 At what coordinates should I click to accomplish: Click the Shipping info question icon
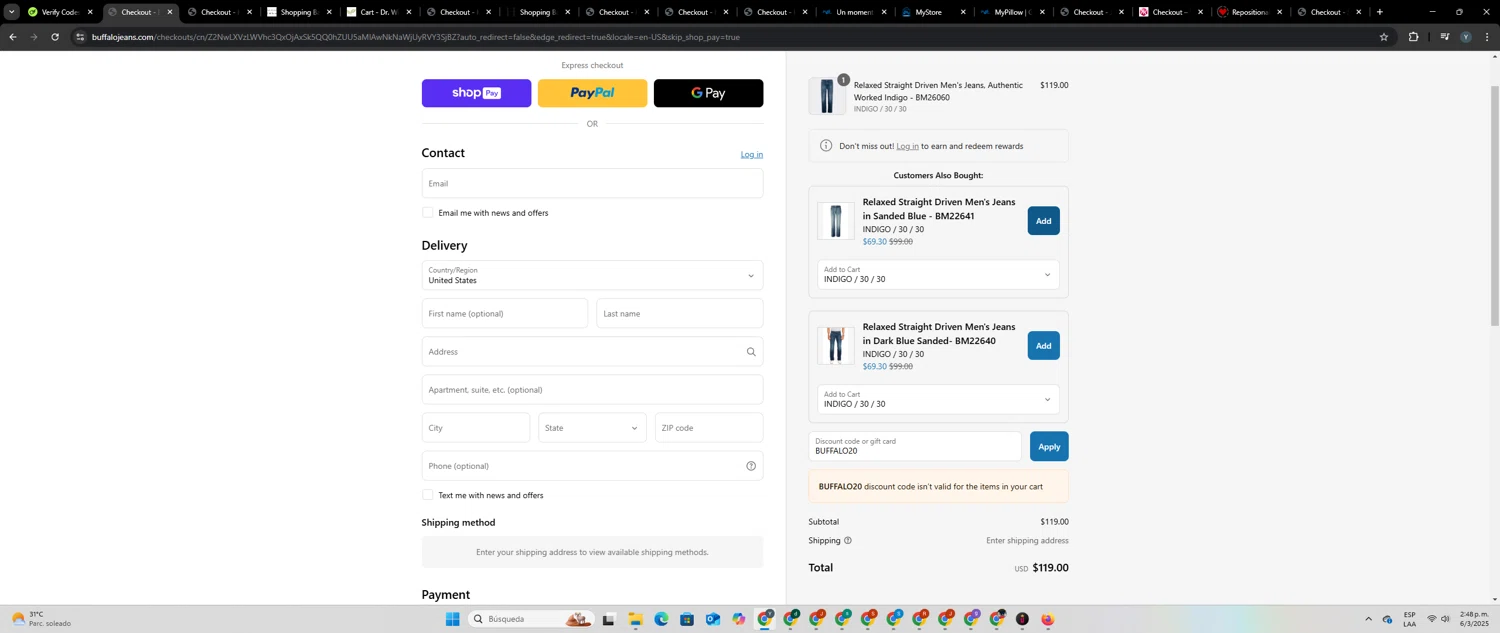(x=848, y=541)
